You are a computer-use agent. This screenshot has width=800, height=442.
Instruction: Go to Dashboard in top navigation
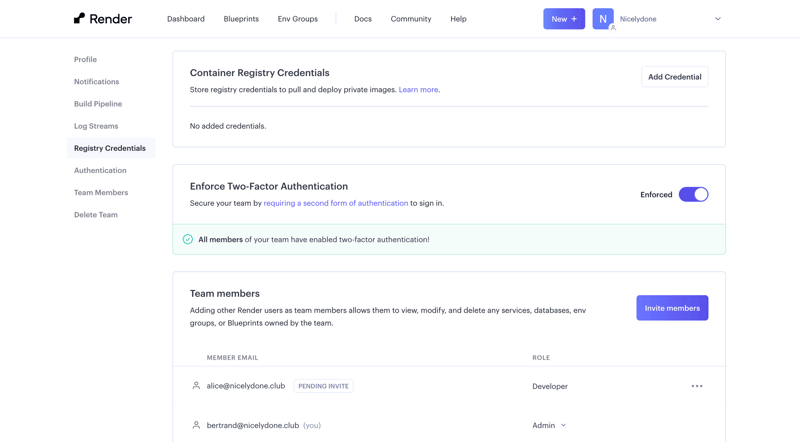tap(186, 19)
